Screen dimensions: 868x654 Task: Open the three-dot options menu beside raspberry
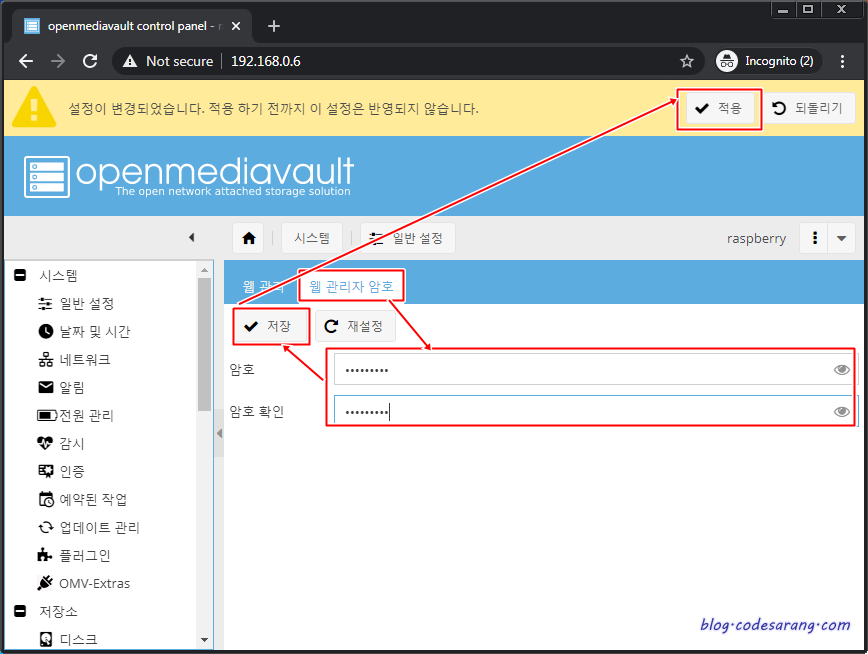[814, 238]
